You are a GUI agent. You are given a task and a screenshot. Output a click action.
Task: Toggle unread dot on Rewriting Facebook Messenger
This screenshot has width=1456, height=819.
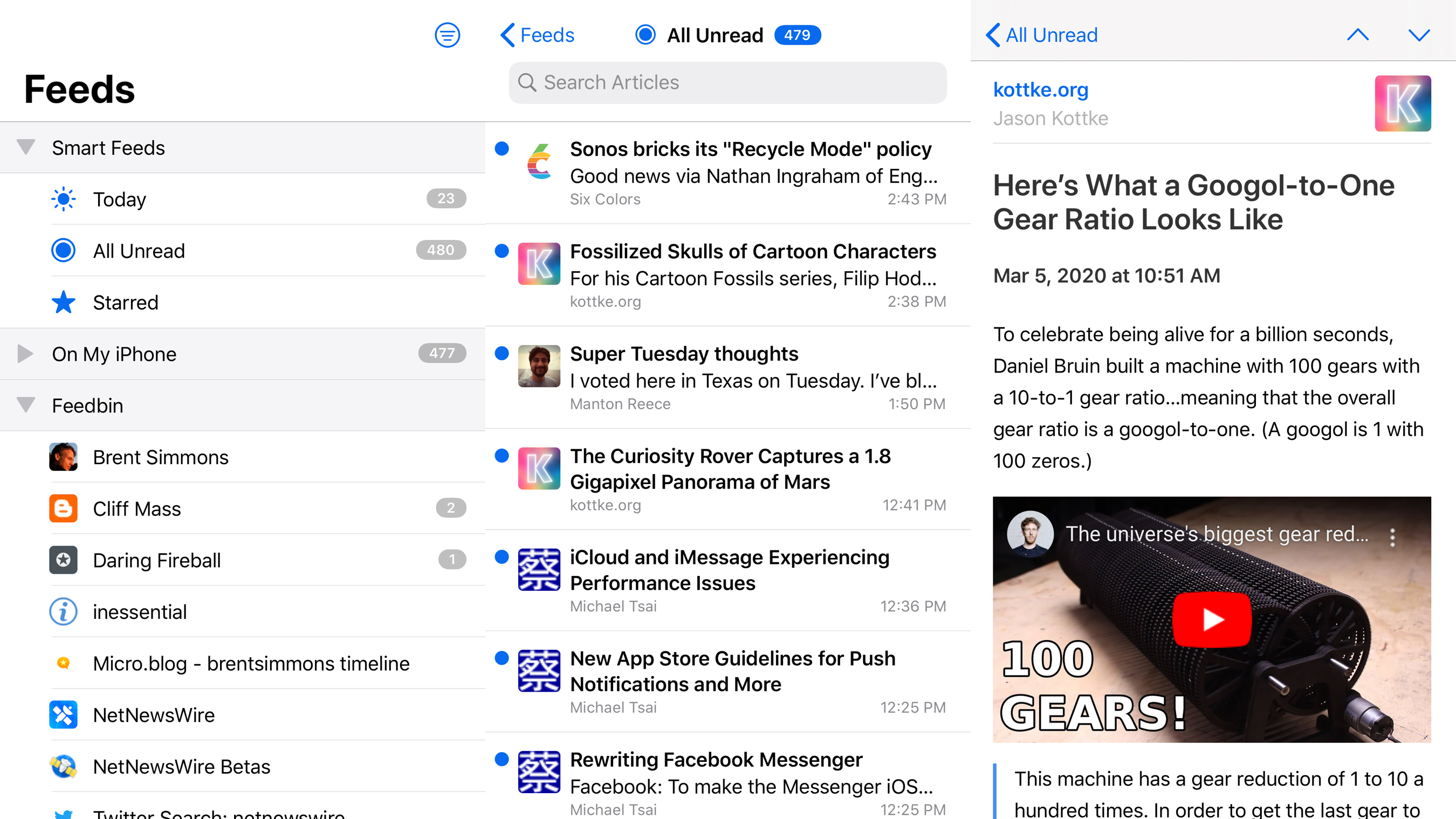pos(502,759)
